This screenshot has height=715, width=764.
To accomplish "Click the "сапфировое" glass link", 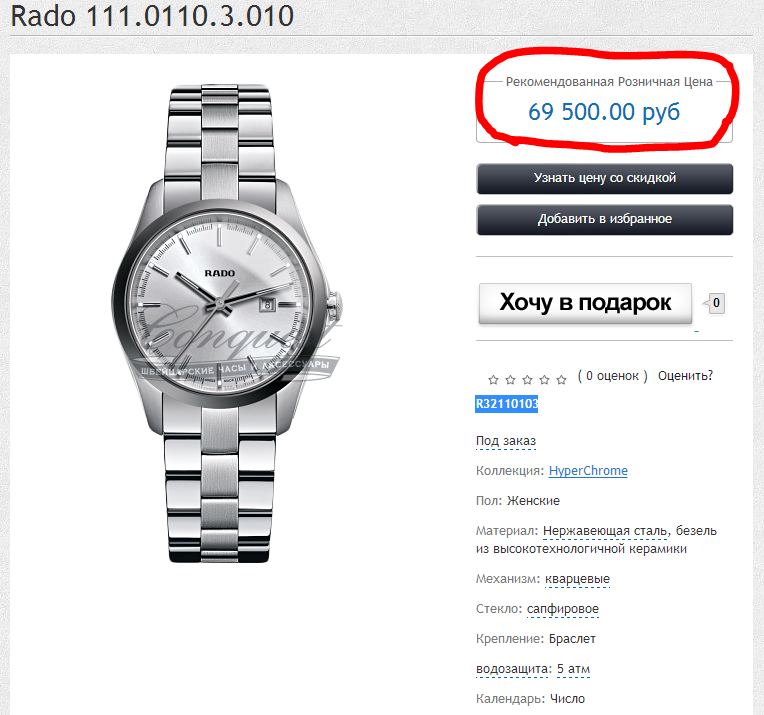I will coord(563,609).
